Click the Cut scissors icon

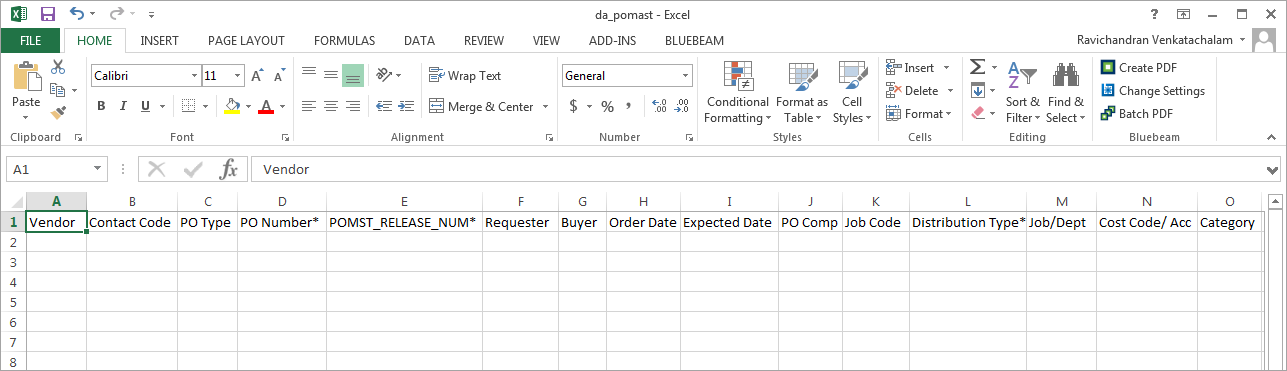58,67
